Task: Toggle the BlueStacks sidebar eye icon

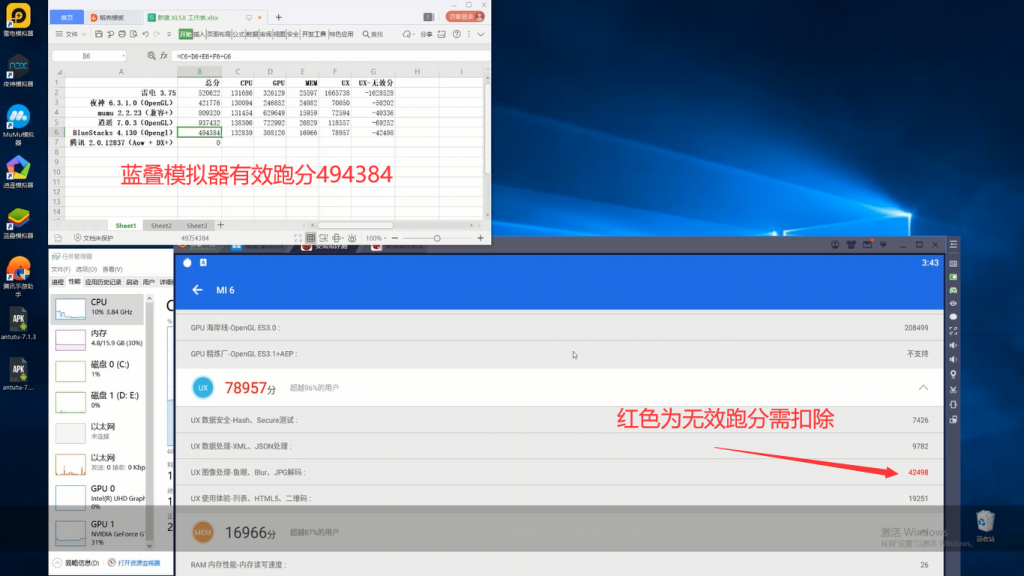Action: (953, 304)
